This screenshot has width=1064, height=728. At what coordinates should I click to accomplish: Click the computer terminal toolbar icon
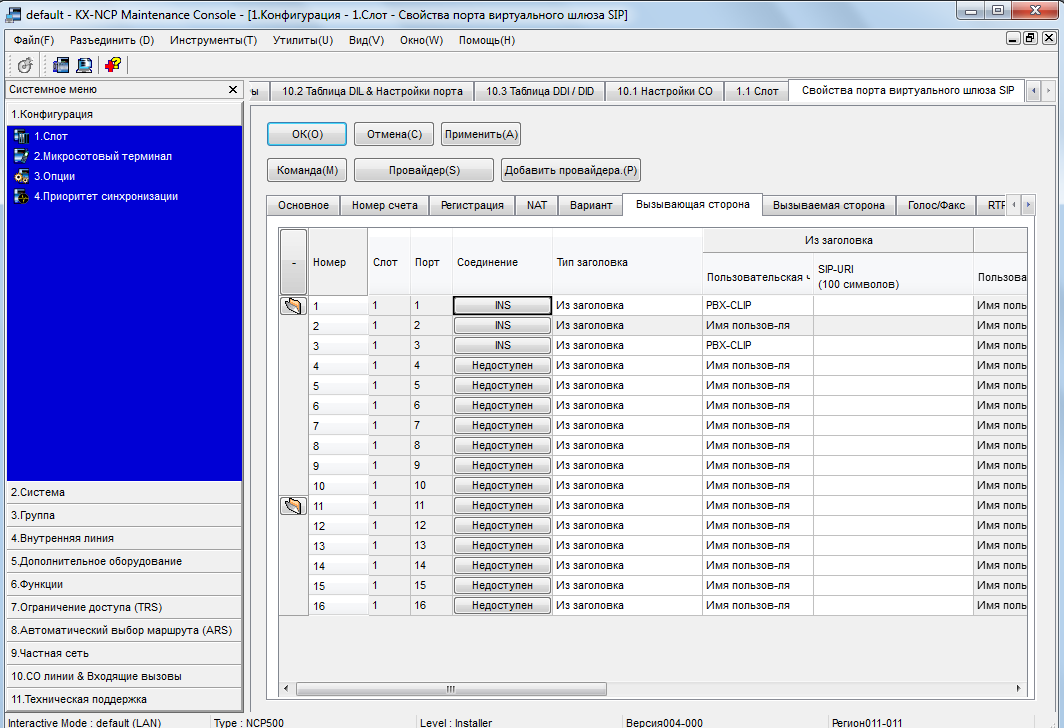84,65
